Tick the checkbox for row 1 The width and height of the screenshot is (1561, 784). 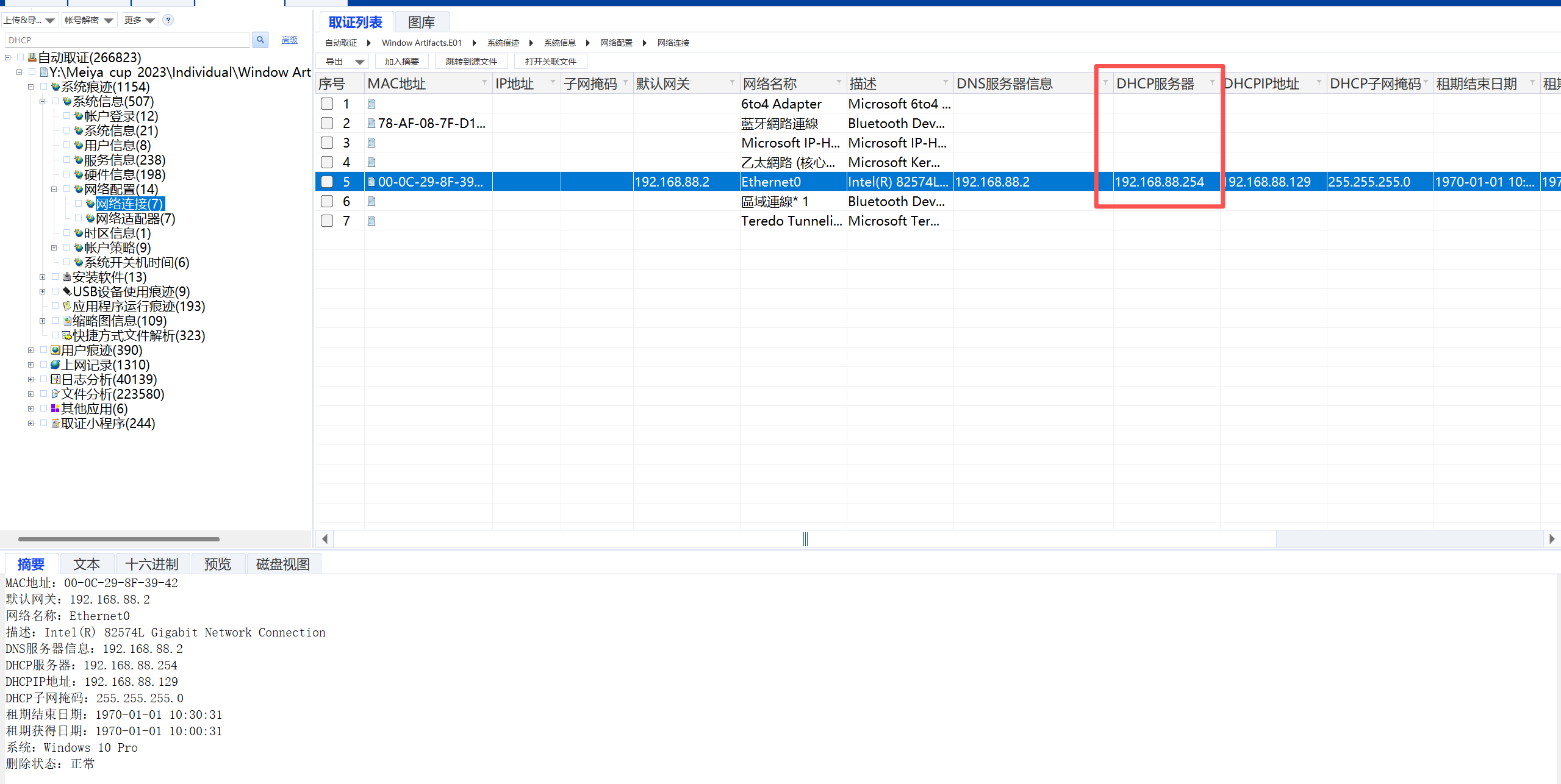(x=327, y=104)
